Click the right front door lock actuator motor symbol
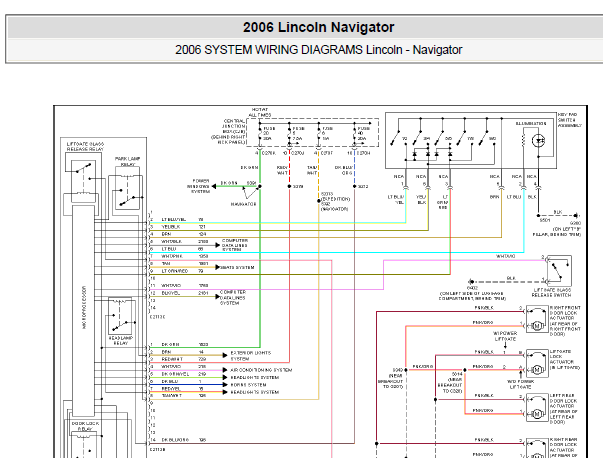This screenshot has width=603, height=458. (537, 326)
